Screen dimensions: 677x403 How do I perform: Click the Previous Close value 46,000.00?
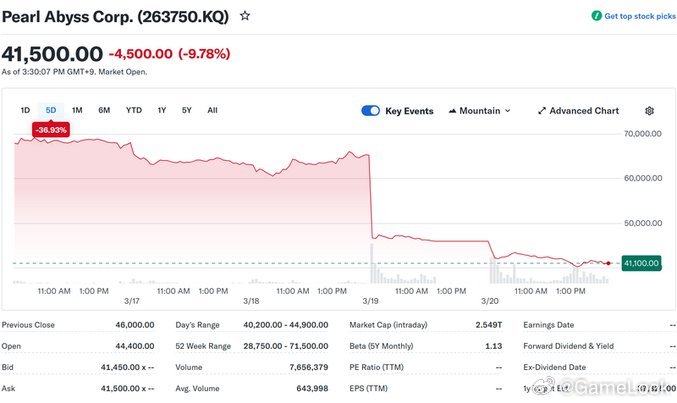point(135,325)
